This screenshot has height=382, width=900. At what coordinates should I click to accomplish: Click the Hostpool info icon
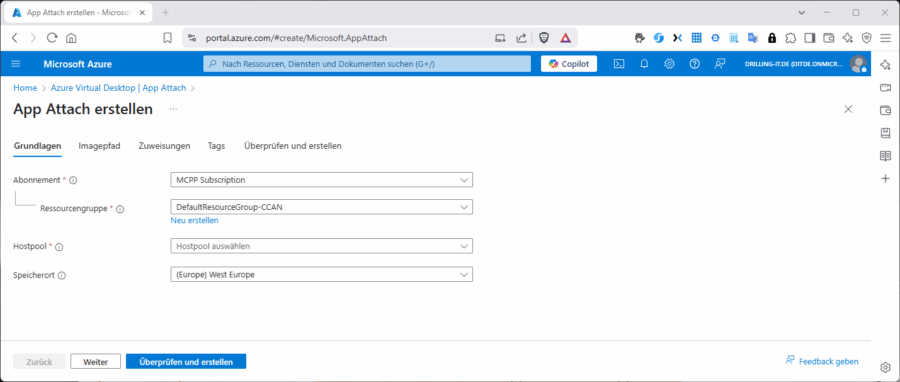pyautogui.click(x=59, y=247)
